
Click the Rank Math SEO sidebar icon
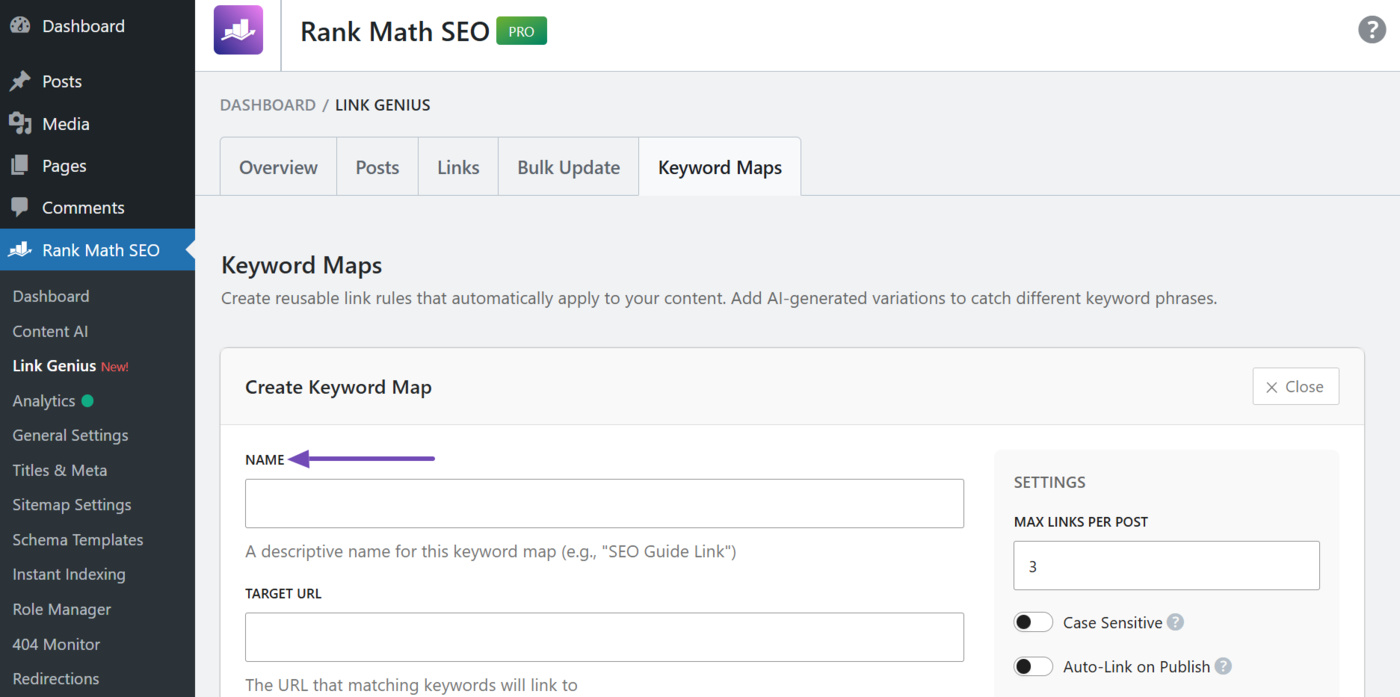click(x=20, y=250)
